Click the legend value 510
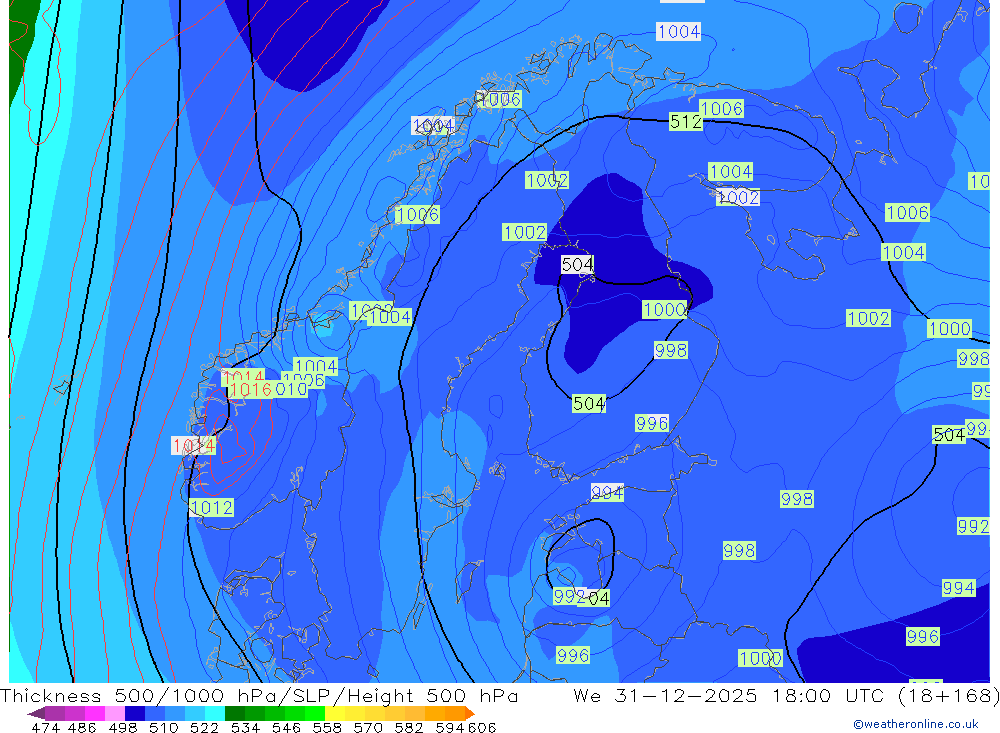The width and height of the screenshot is (1000, 733). coord(164,728)
